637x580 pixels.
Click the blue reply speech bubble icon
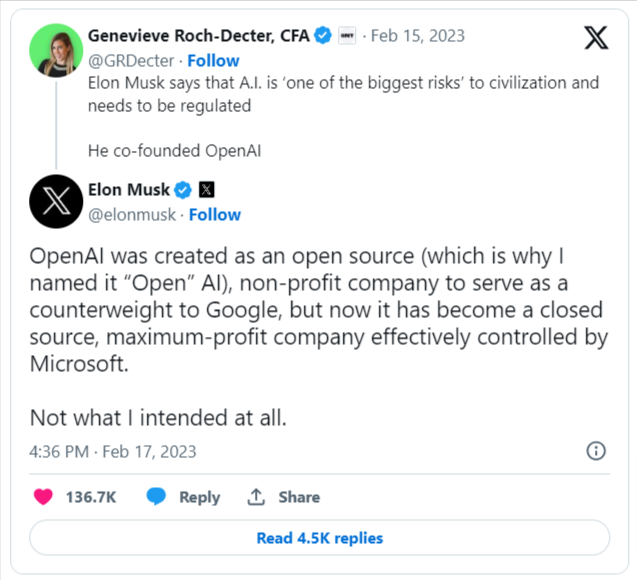pos(156,497)
